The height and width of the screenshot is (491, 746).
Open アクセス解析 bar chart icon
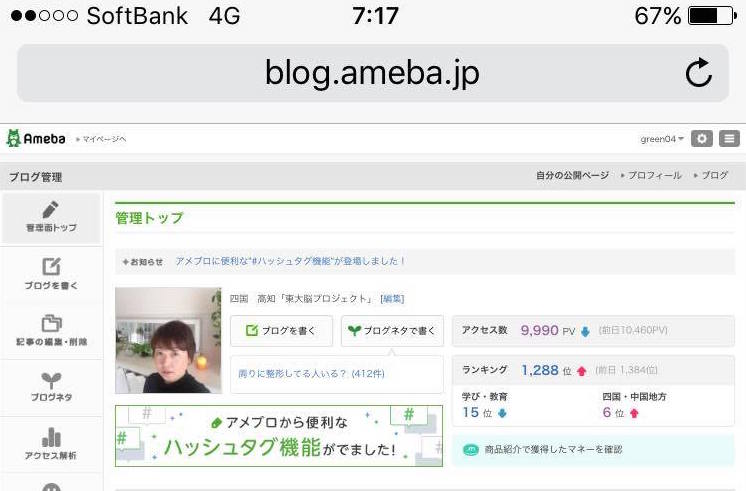pos(51,443)
